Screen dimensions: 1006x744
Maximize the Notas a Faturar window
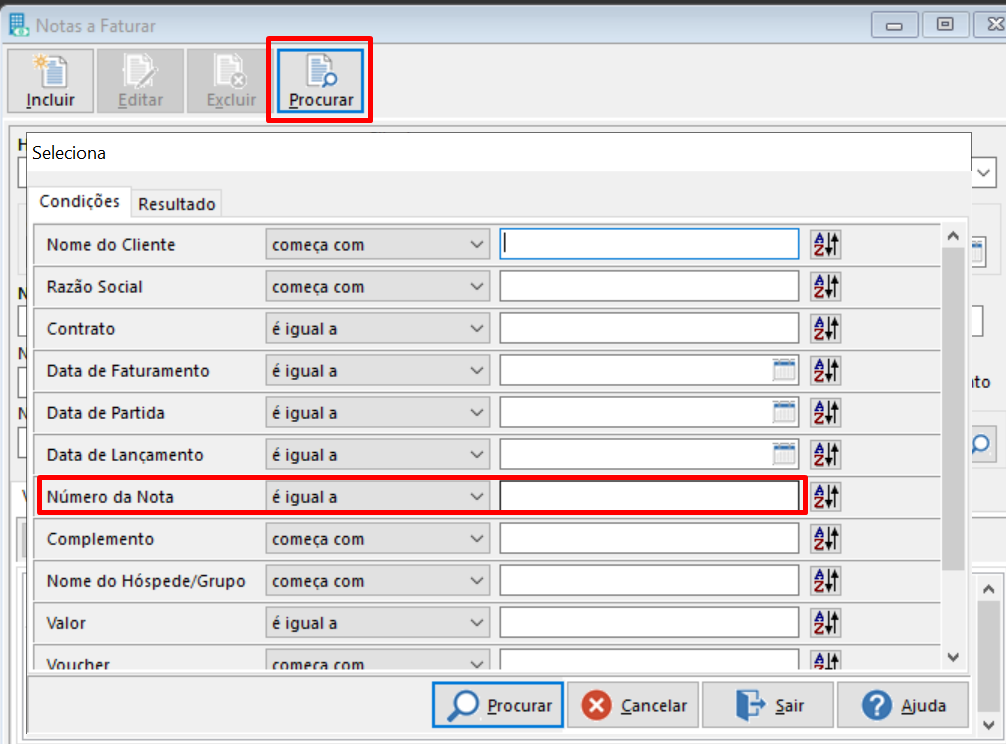pos(945,24)
